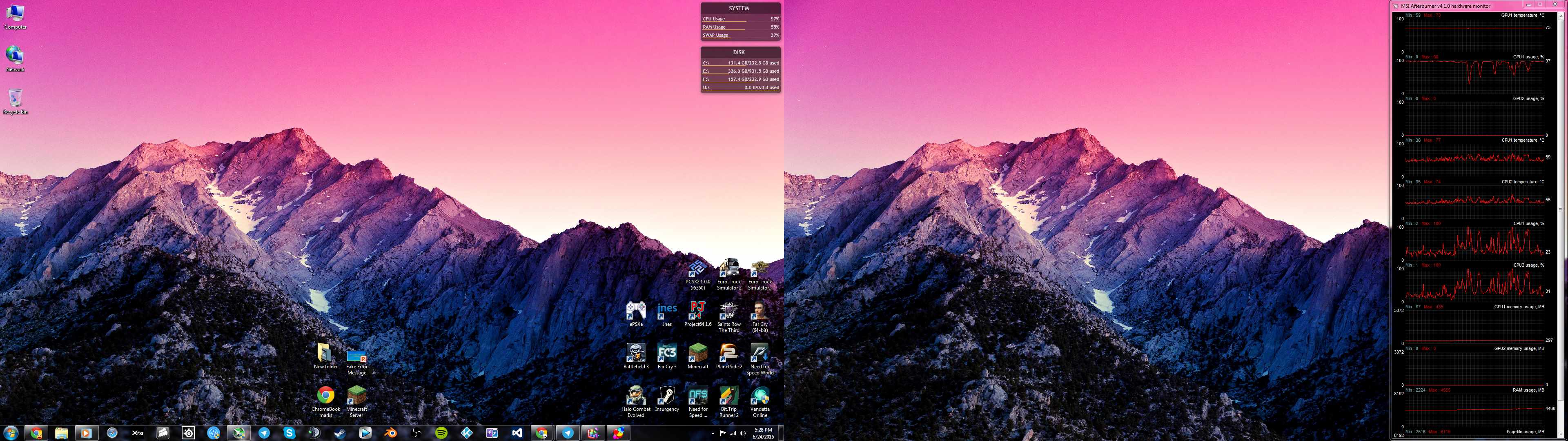This screenshot has width=1568, height=441.
Task: Launch the Project64 1.6 shortcut
Action: pos(697,314)
